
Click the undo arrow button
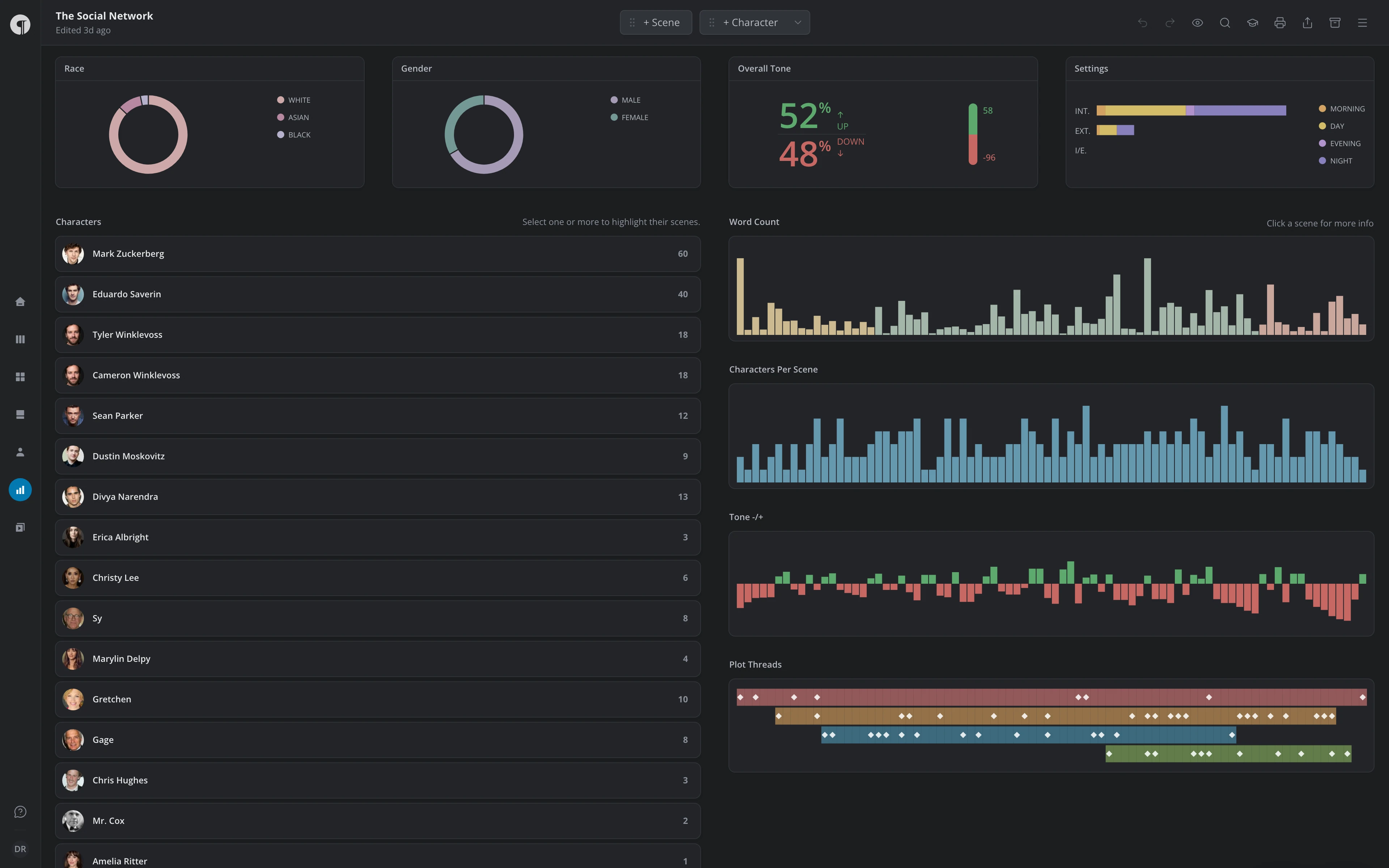pyautogui.click(x=1142, y=22)
